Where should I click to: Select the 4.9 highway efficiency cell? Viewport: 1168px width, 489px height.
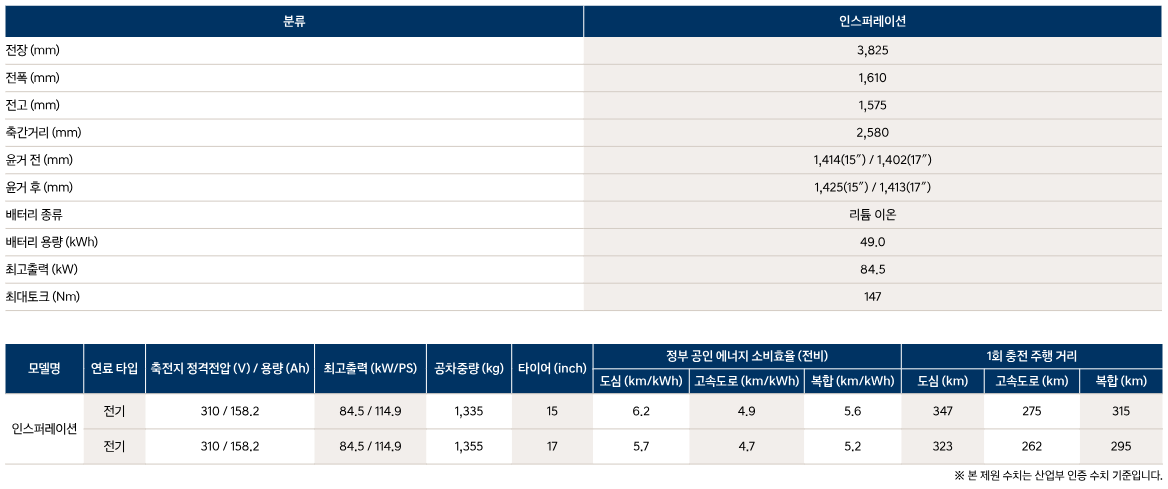point(746,411)
